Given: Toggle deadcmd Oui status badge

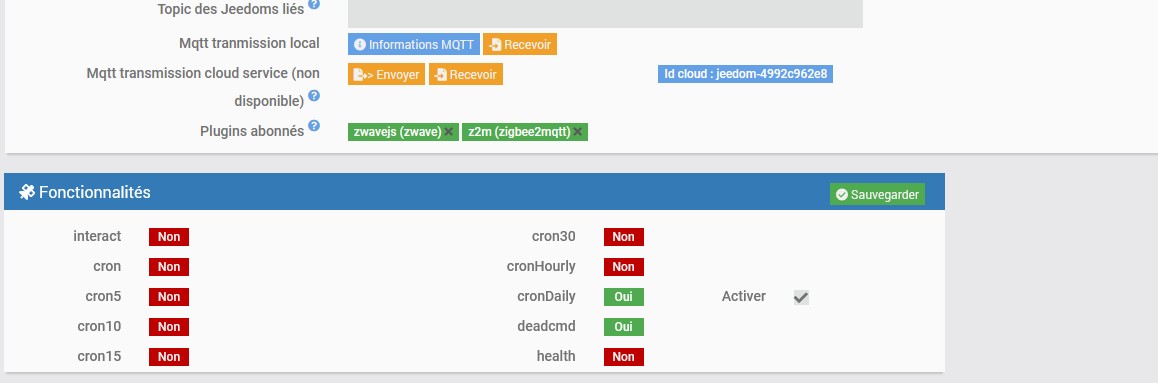Looking at the screenshot, I should coord(623,326).
